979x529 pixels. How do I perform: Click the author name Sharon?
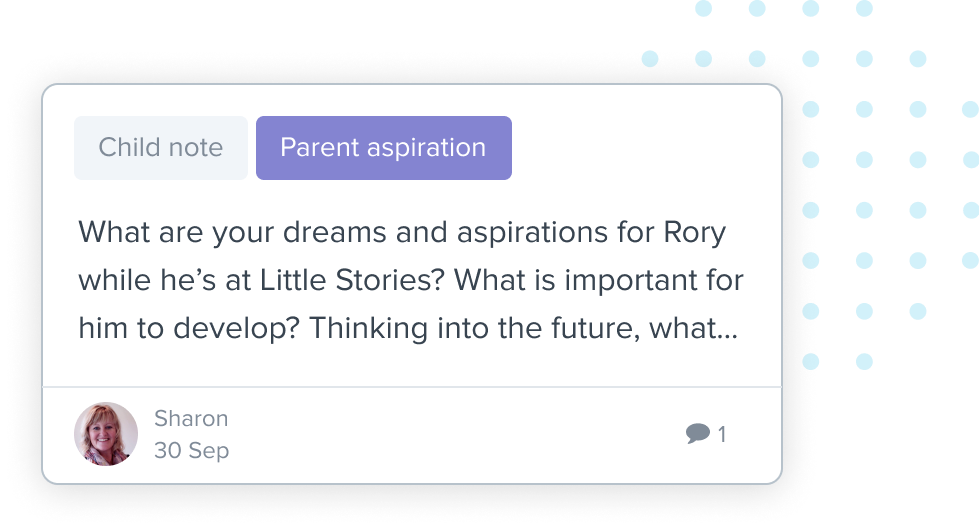coord(191,419)
